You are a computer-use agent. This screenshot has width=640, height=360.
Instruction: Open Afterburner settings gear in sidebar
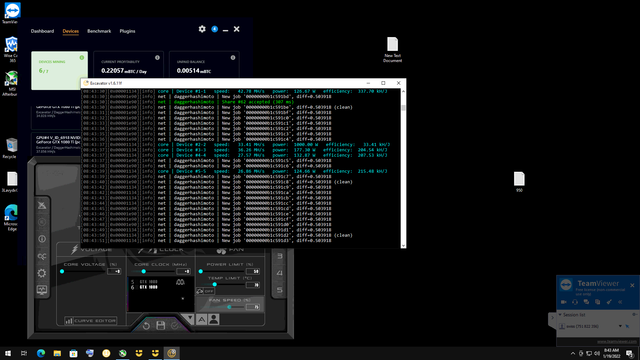click(x=42, y=273)
